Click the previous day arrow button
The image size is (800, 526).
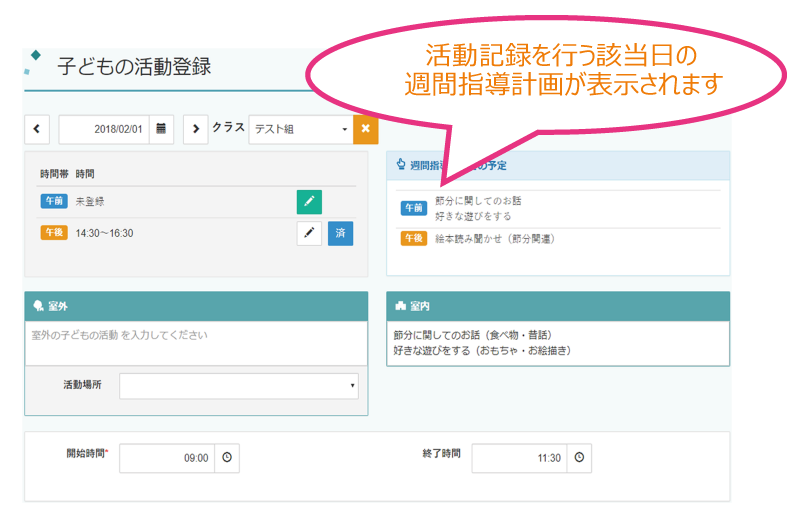coord(36,129)
